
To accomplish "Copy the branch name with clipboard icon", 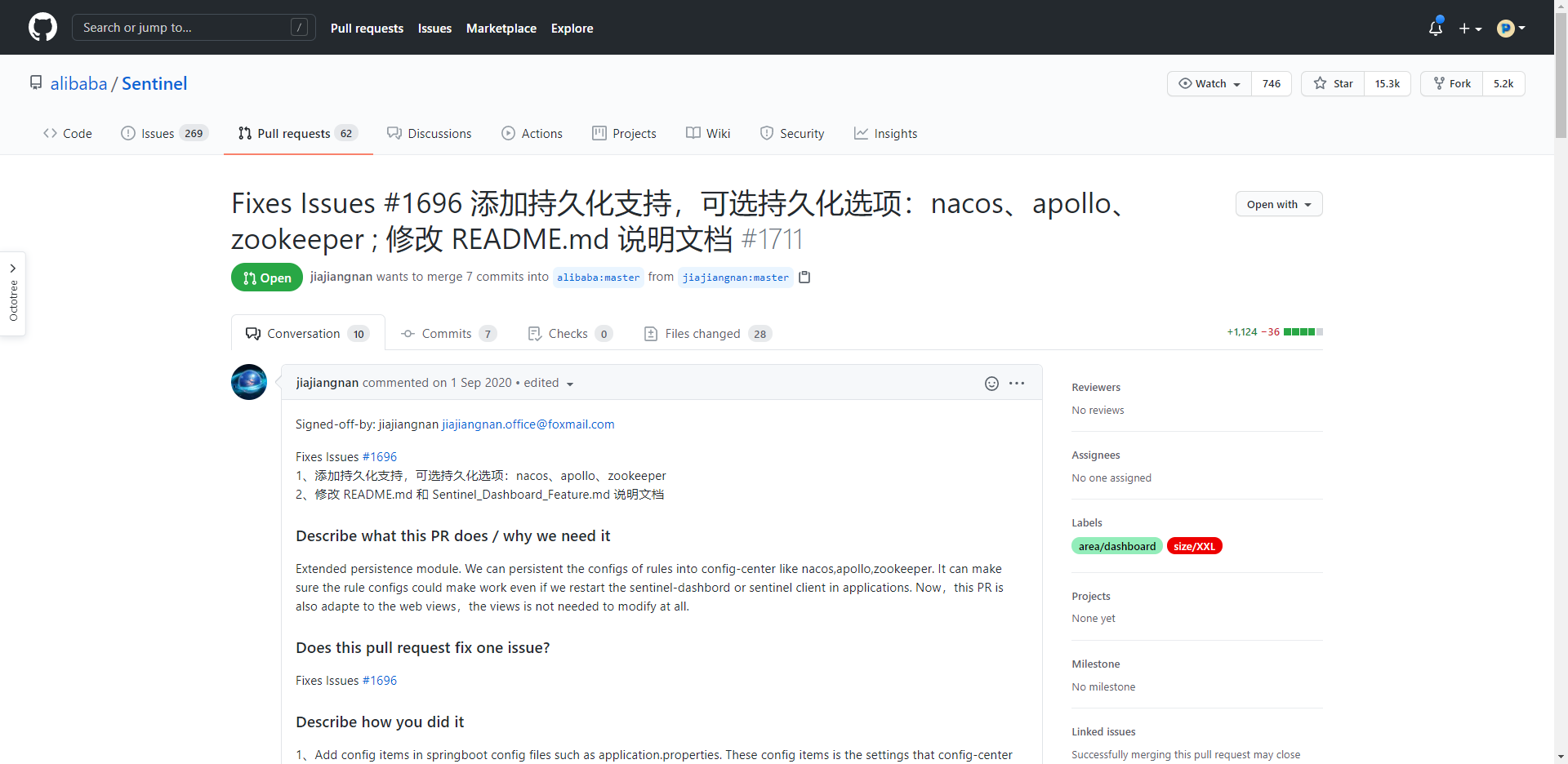I will (x=804, y=278).
